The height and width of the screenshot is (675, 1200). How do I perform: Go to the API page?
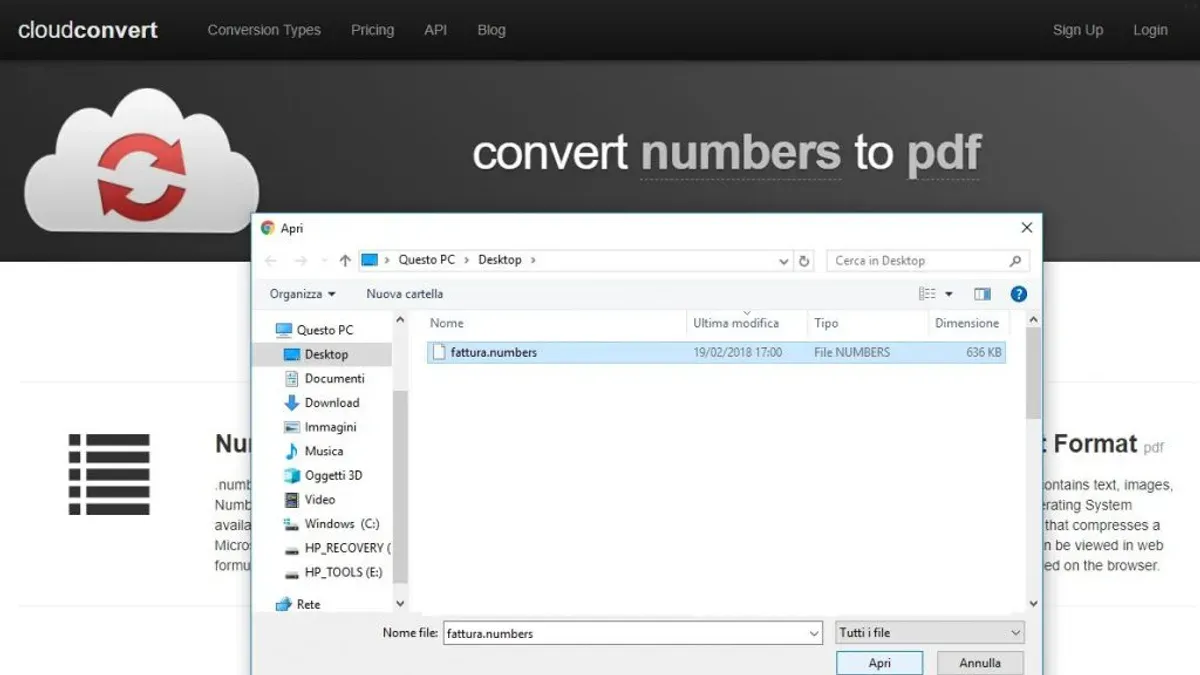pyautogui.click(x=435, y=30)
